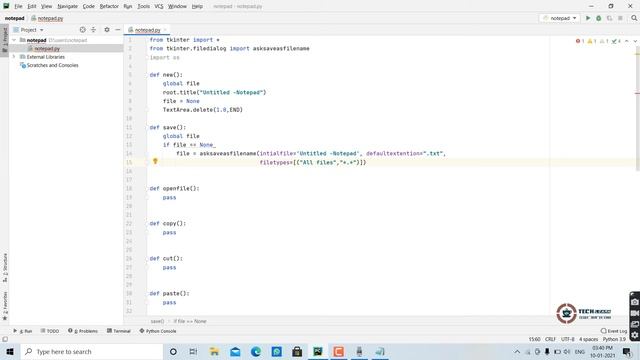Select Scratches and Consoles item

(52, 65)
